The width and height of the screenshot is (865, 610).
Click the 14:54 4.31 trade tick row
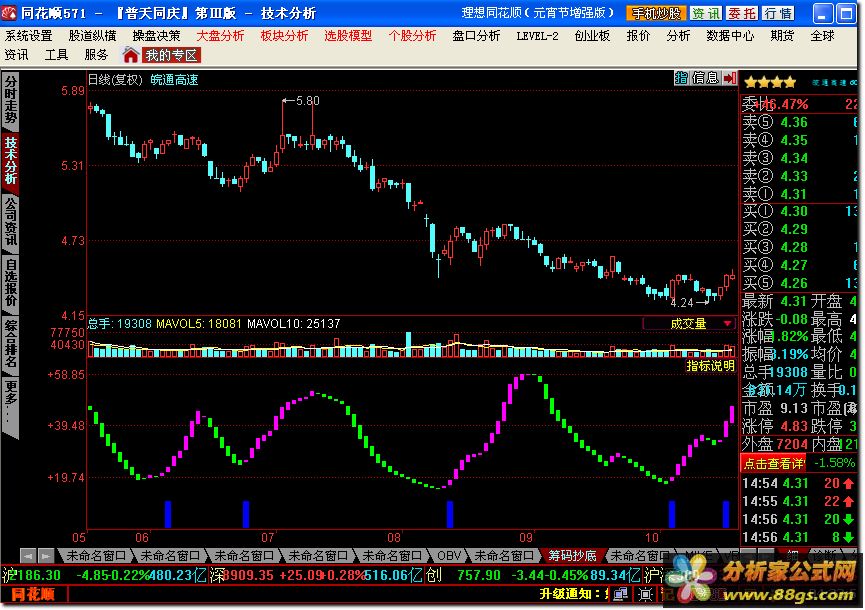point(799,484)
